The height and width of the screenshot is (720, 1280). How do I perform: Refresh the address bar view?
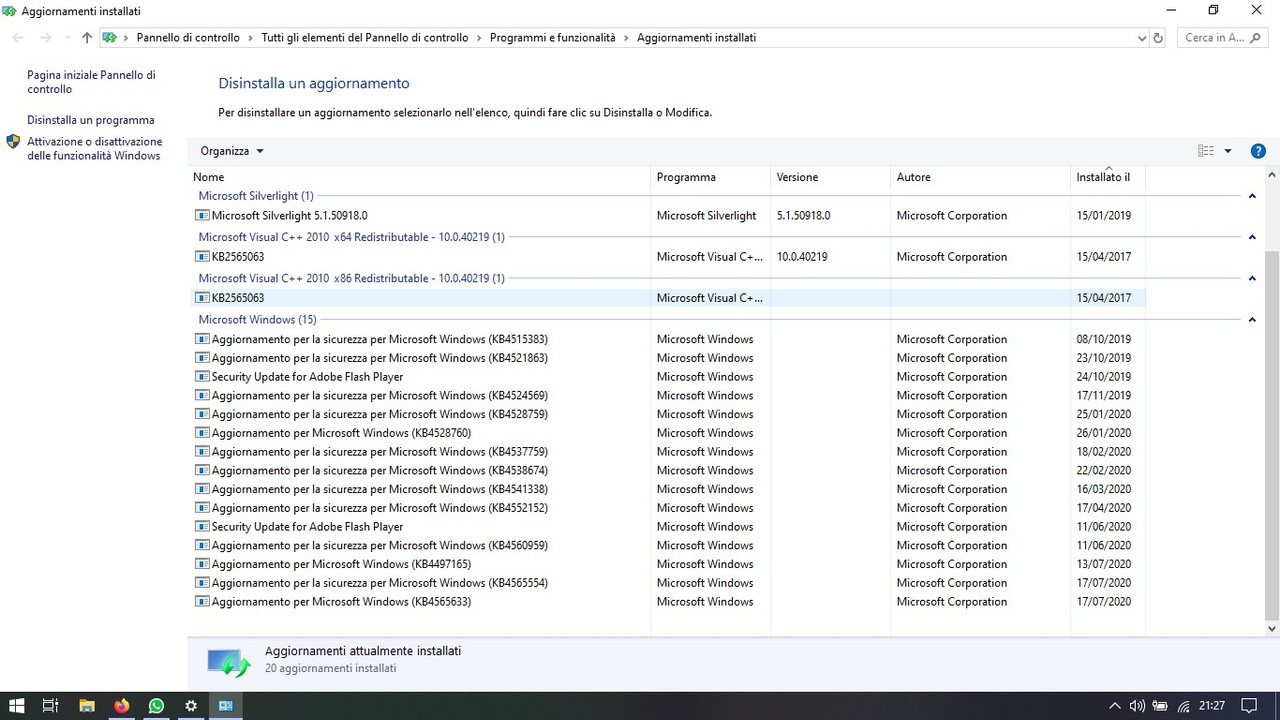[x=1158, y=38]
